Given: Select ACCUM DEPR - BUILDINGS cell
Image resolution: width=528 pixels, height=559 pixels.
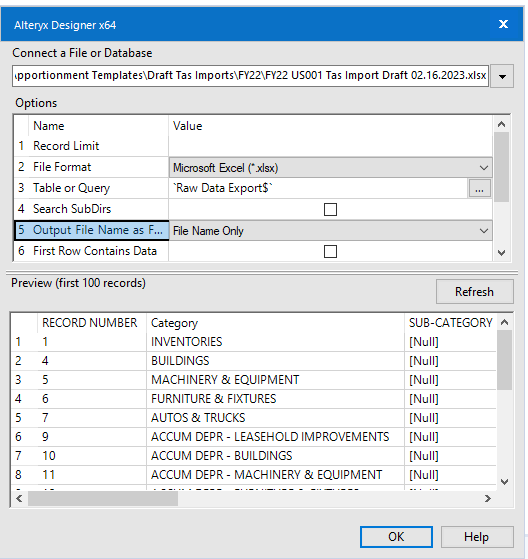Looking at the screenshot, I should 275,456.
